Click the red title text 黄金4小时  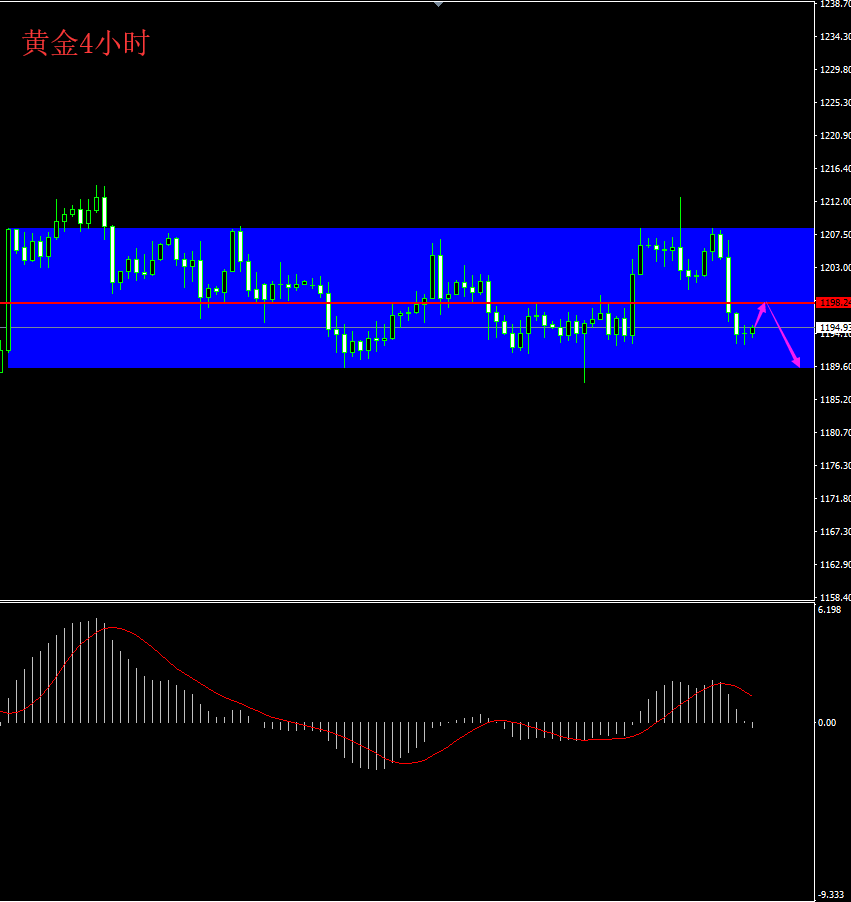click(x=86, y=44)
